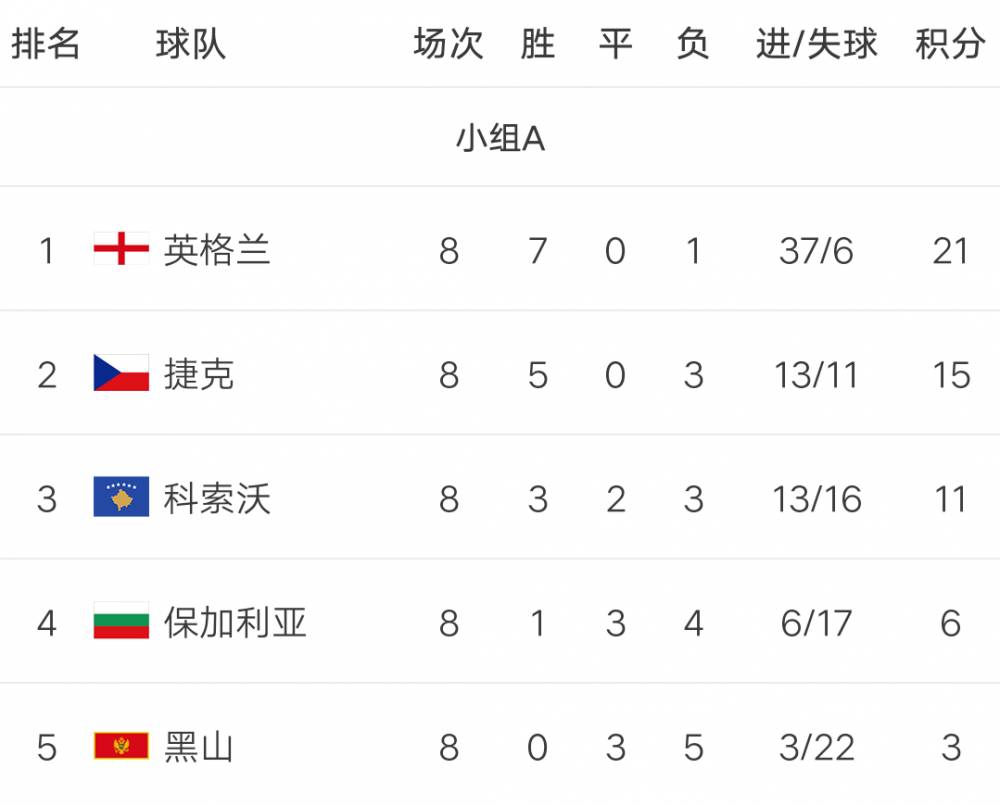
Task: Click England's 21 points value
Action: click(x=950, y=250)
